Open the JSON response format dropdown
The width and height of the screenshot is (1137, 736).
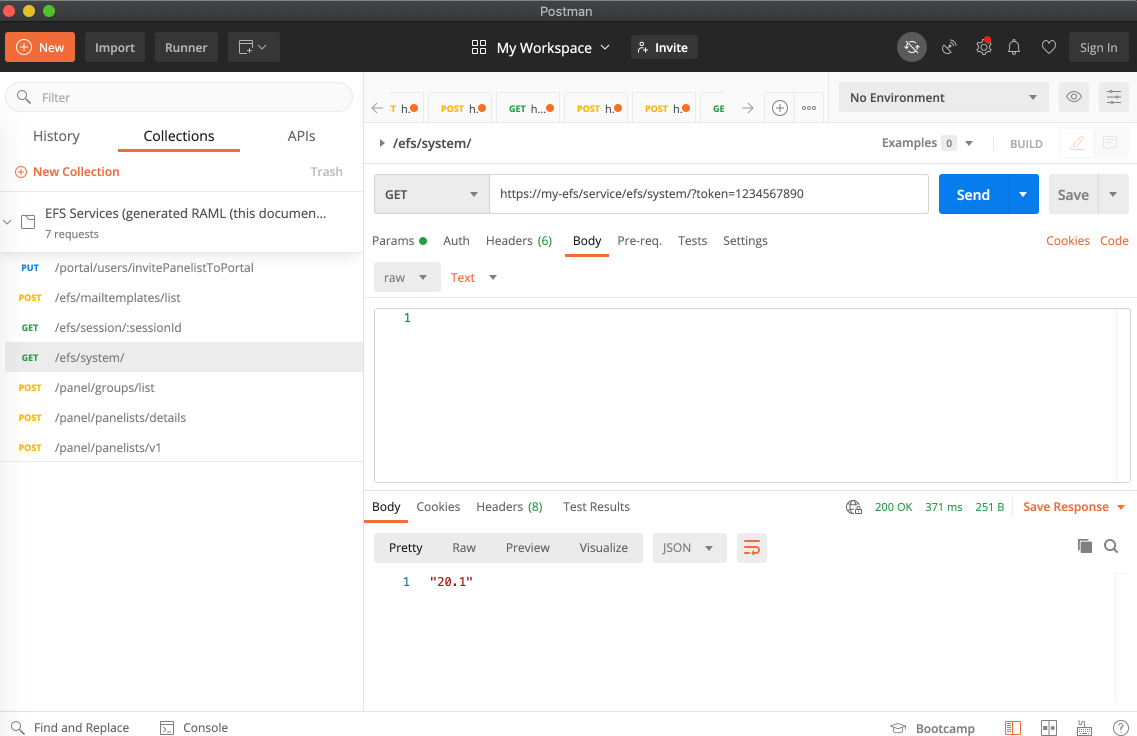[690, 547]
